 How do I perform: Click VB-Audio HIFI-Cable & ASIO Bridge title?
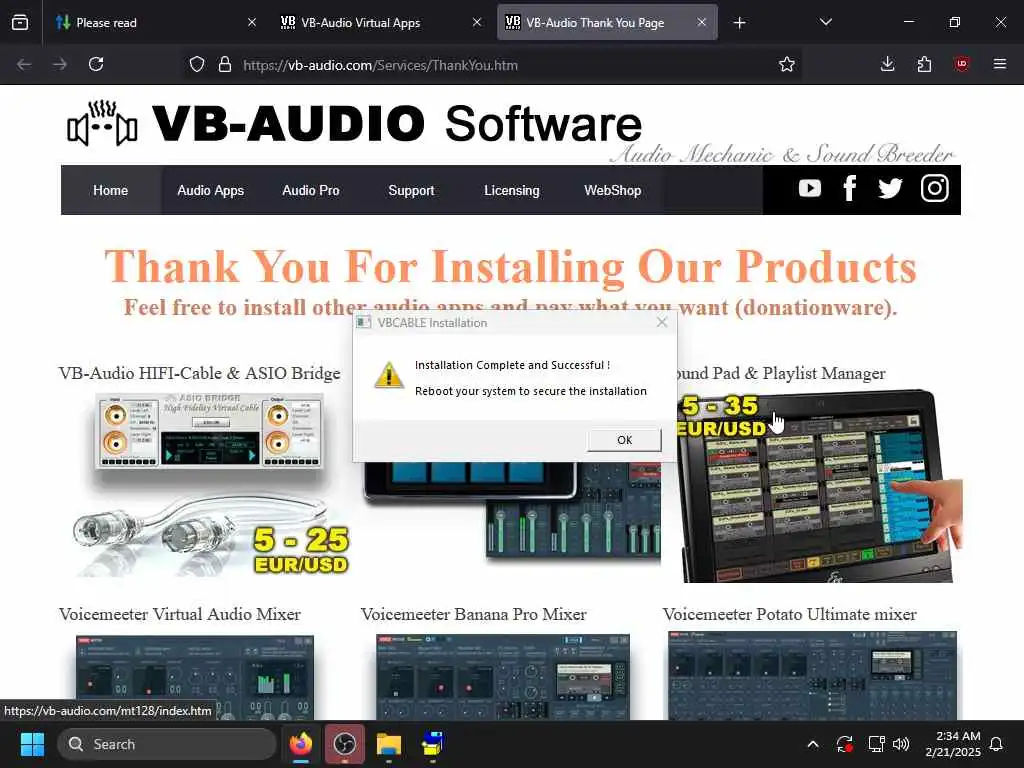[199, 373]
